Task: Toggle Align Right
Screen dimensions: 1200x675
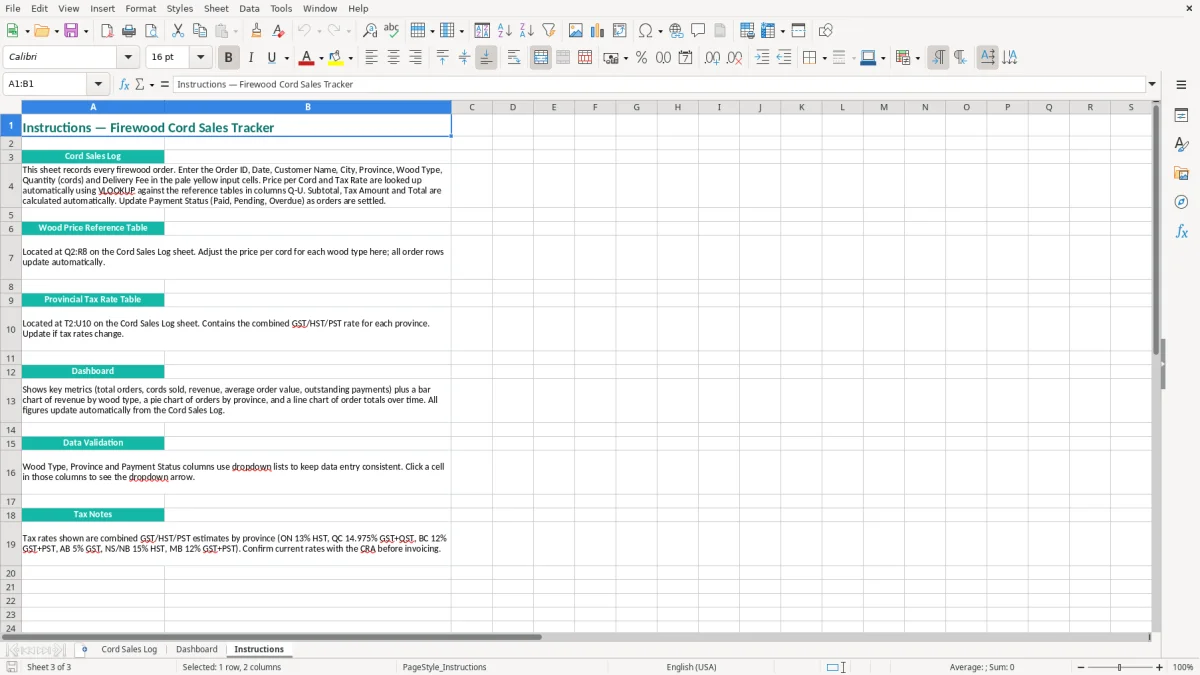Action: pos(415,58)
